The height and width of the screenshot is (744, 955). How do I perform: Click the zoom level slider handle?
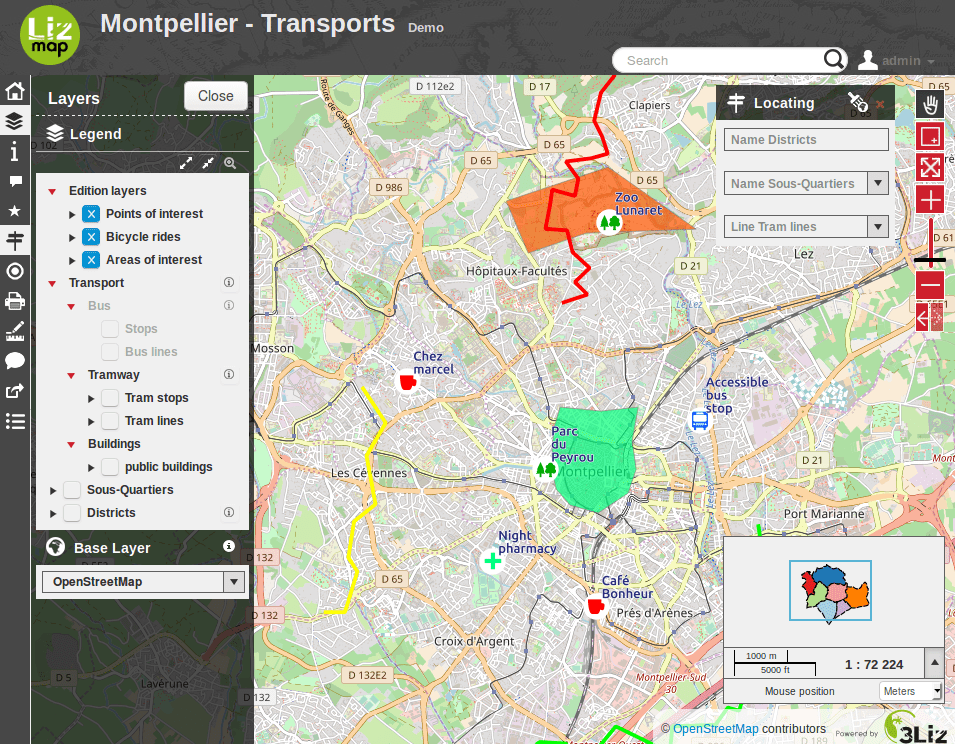coord(930,260)
